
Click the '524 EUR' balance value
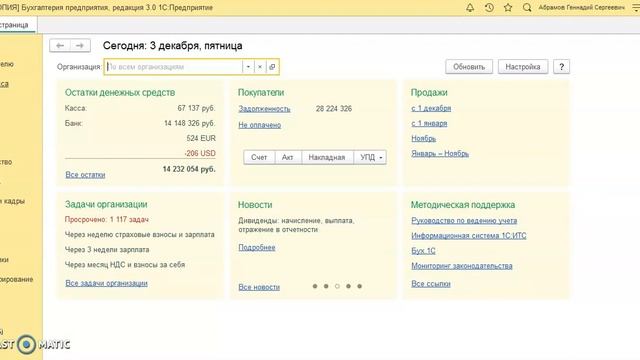[x=201, y=138]
